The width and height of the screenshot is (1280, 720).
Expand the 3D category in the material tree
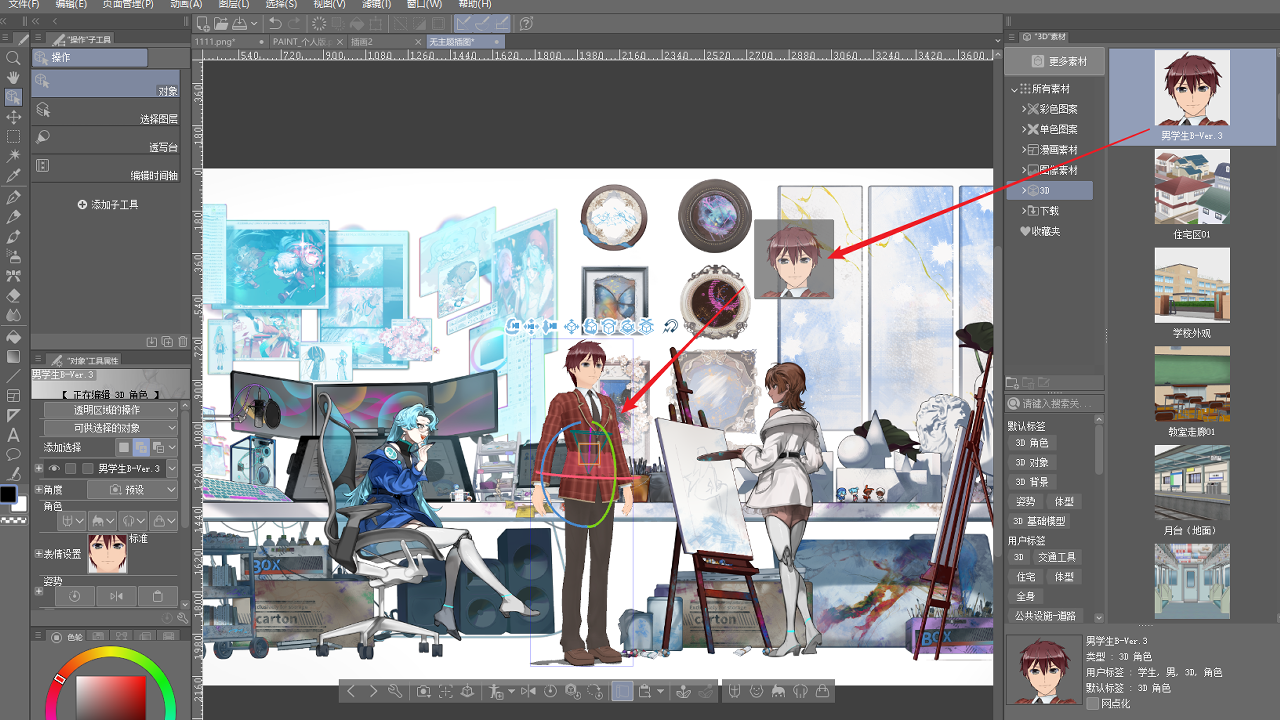[x=1022, y=190]
